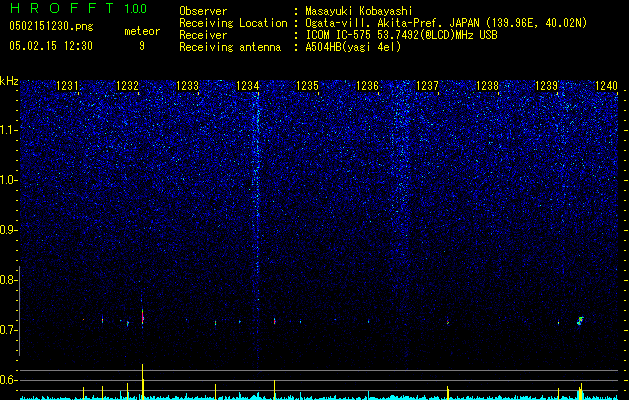Click the 0.7 kHz axis label

pos(8,330)
